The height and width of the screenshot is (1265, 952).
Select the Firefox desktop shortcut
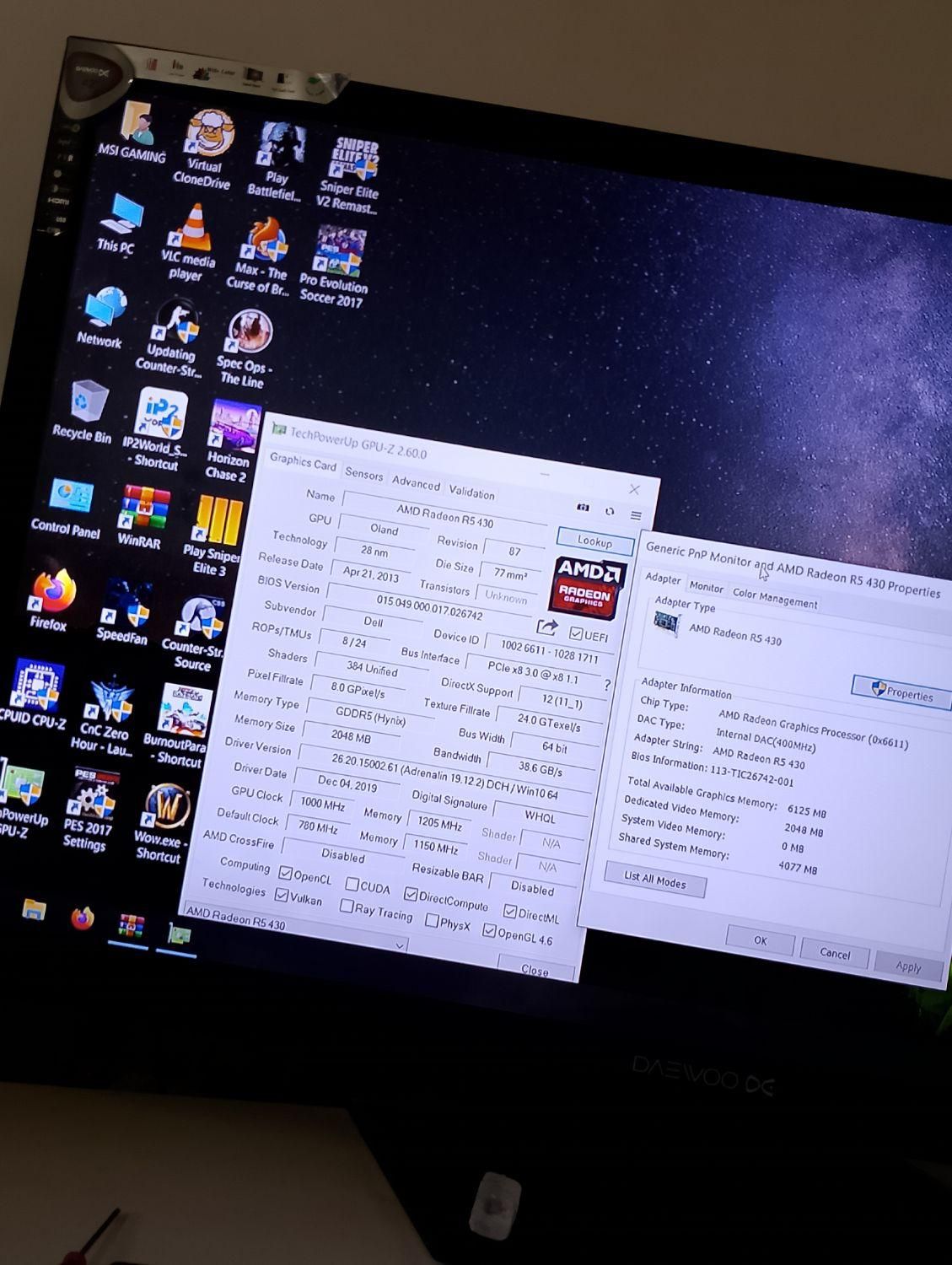coord(51,600)
